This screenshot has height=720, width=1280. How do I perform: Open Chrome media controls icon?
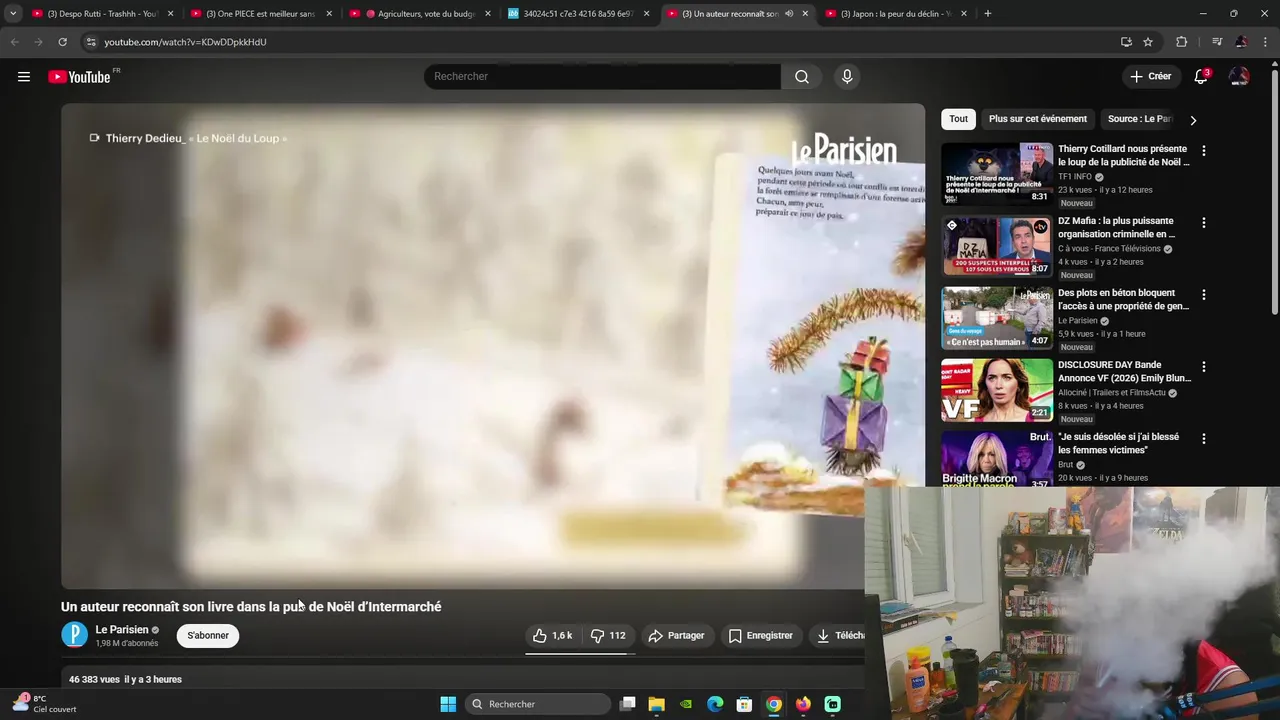click(x=1217, y=42)
